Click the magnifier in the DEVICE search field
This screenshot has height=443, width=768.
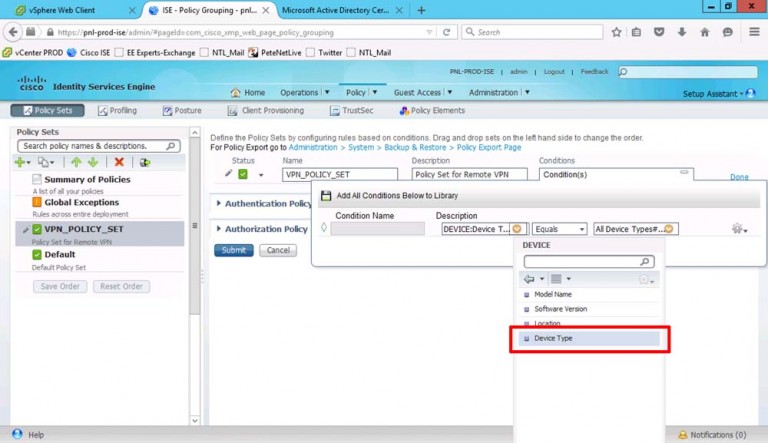pyautogui.click(x=645, y=262)
